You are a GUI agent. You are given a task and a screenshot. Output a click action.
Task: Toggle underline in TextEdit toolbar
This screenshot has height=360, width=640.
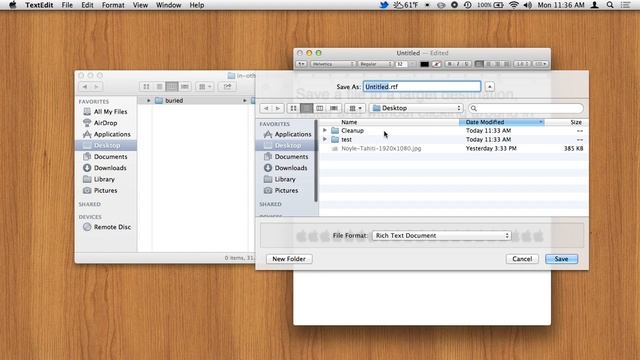click(x=467, y=64)
